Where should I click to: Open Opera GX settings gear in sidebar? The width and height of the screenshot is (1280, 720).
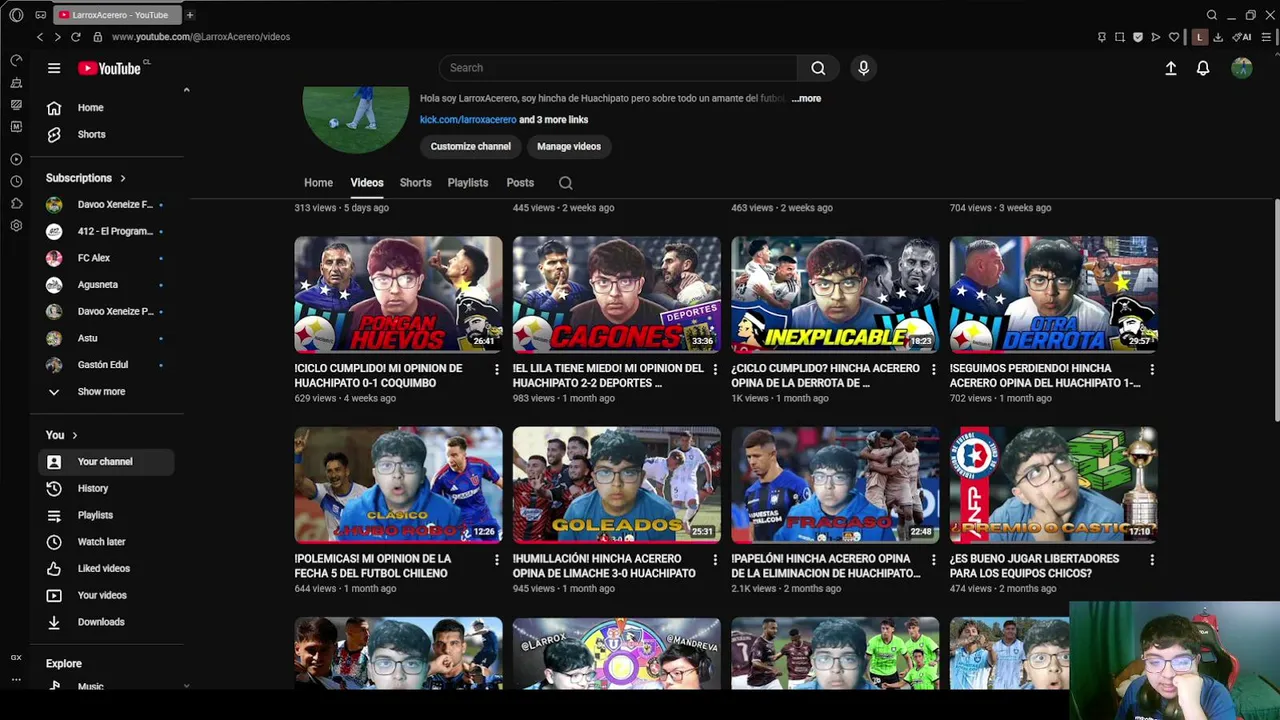click(16, 226)
